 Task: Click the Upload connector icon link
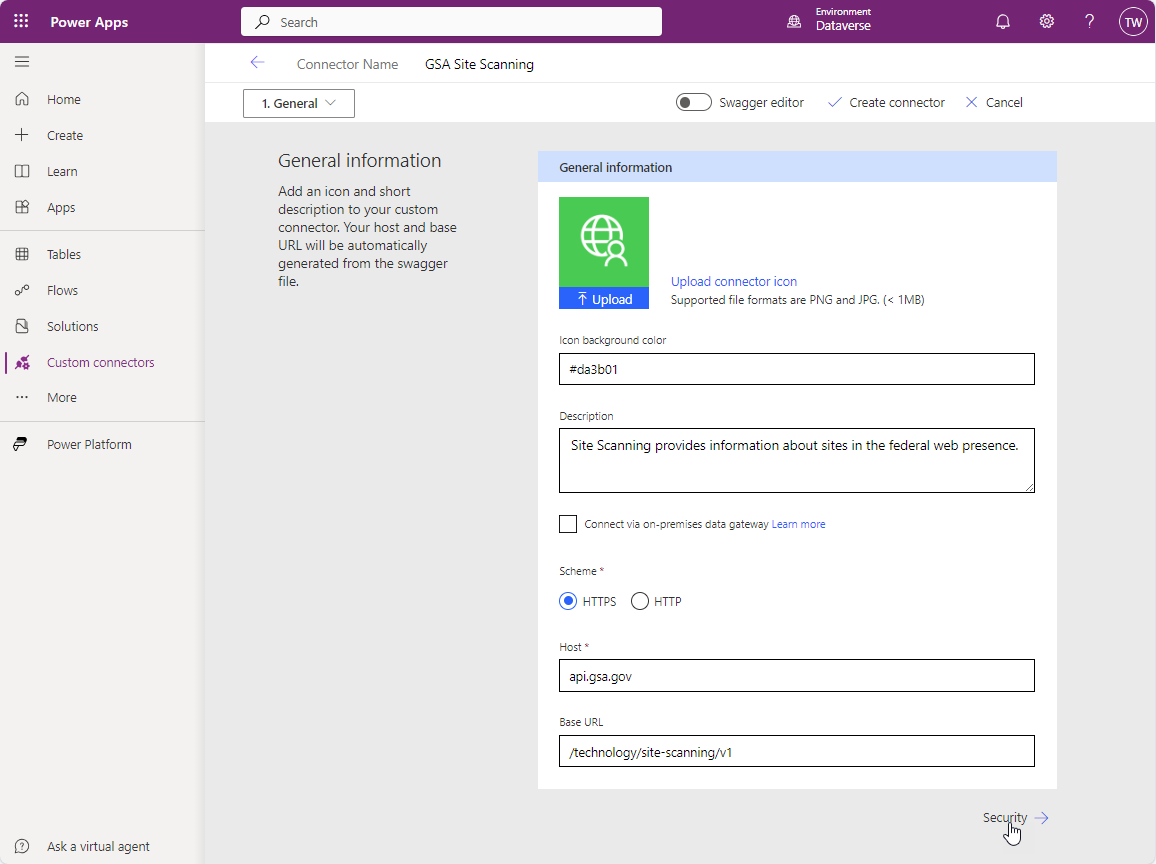coord(734,281)
